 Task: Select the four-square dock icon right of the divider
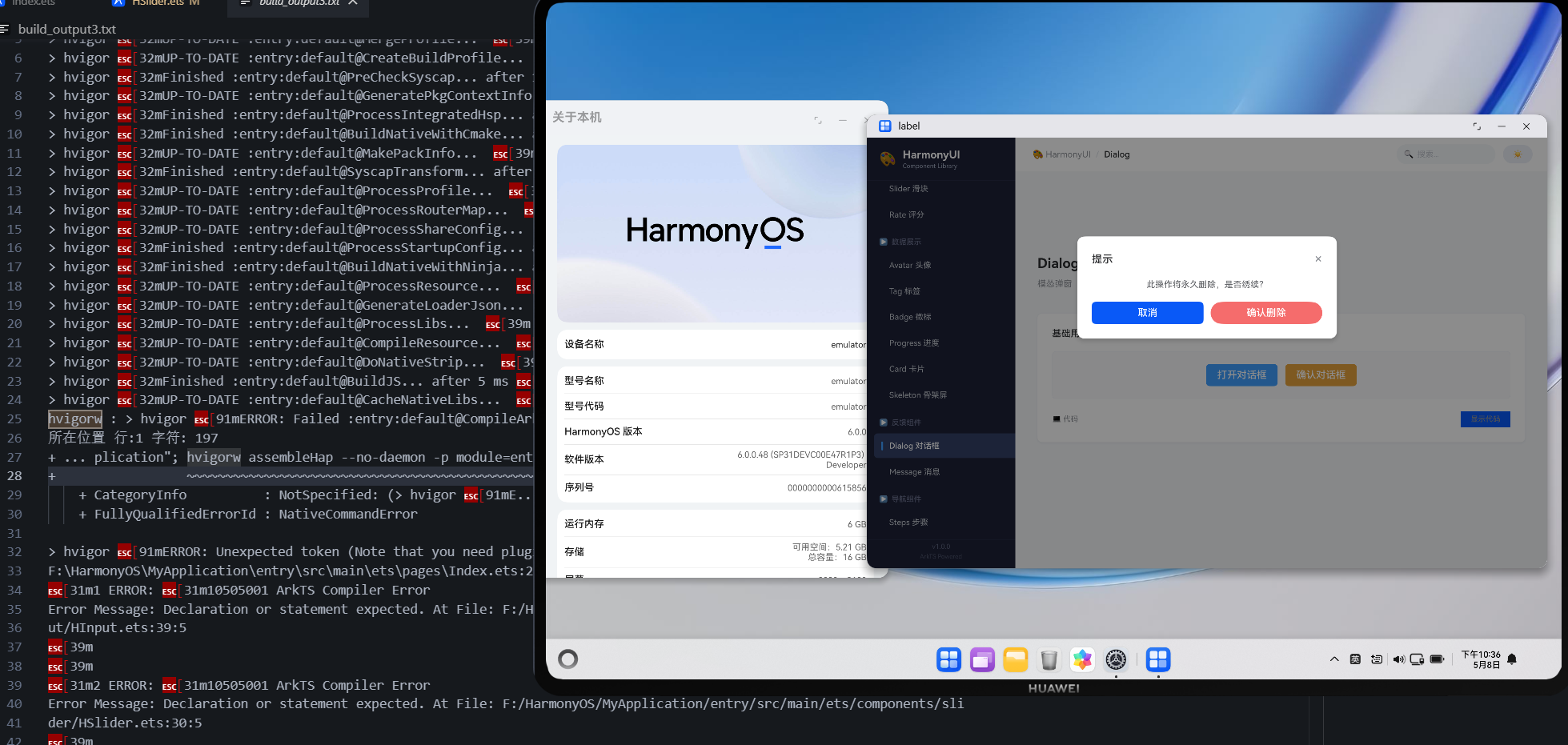click(1158, 659)
